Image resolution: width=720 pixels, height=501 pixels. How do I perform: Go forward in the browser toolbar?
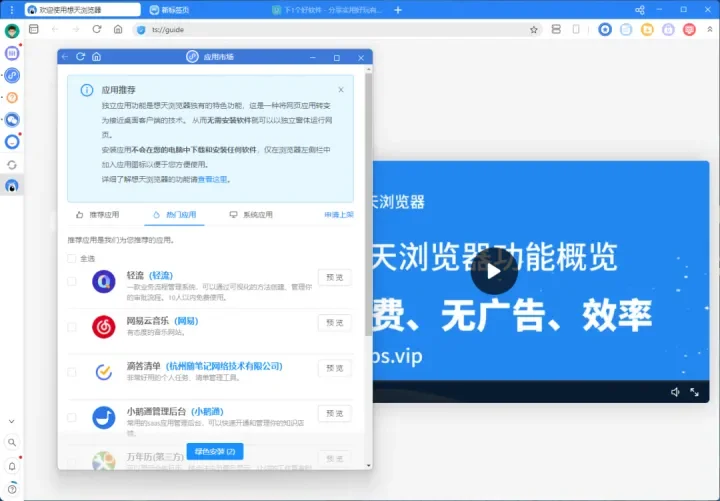pos(76,29)
